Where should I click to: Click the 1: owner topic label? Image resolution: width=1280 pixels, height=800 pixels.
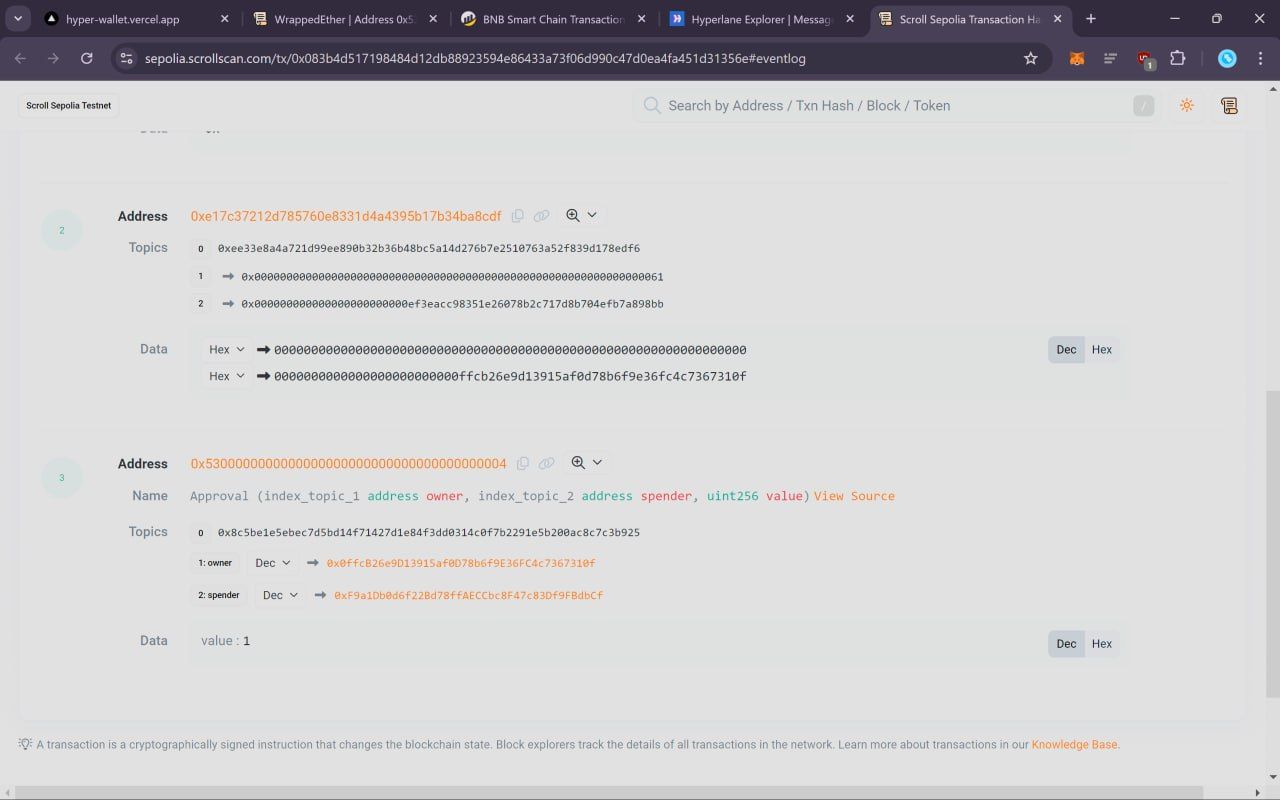click(215, 563)
